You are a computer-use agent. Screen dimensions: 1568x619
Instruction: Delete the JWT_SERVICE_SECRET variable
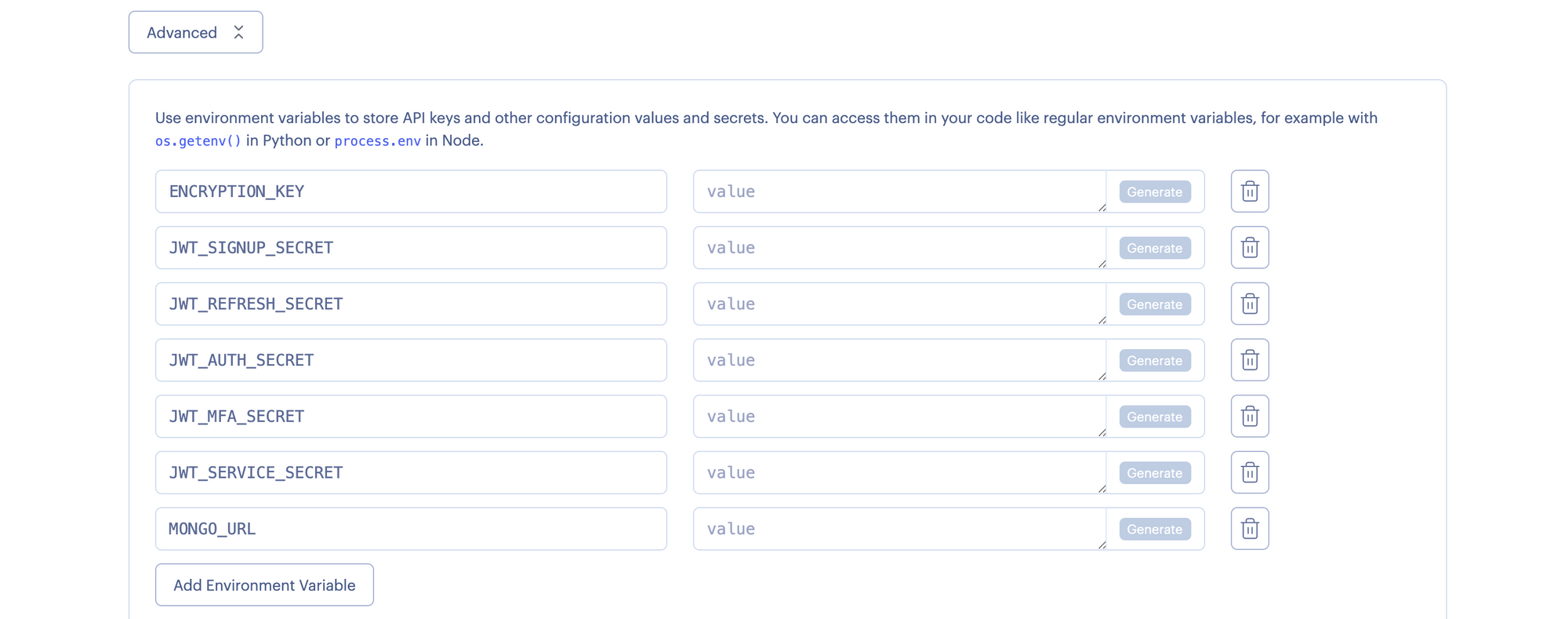tap(1250, 472)
